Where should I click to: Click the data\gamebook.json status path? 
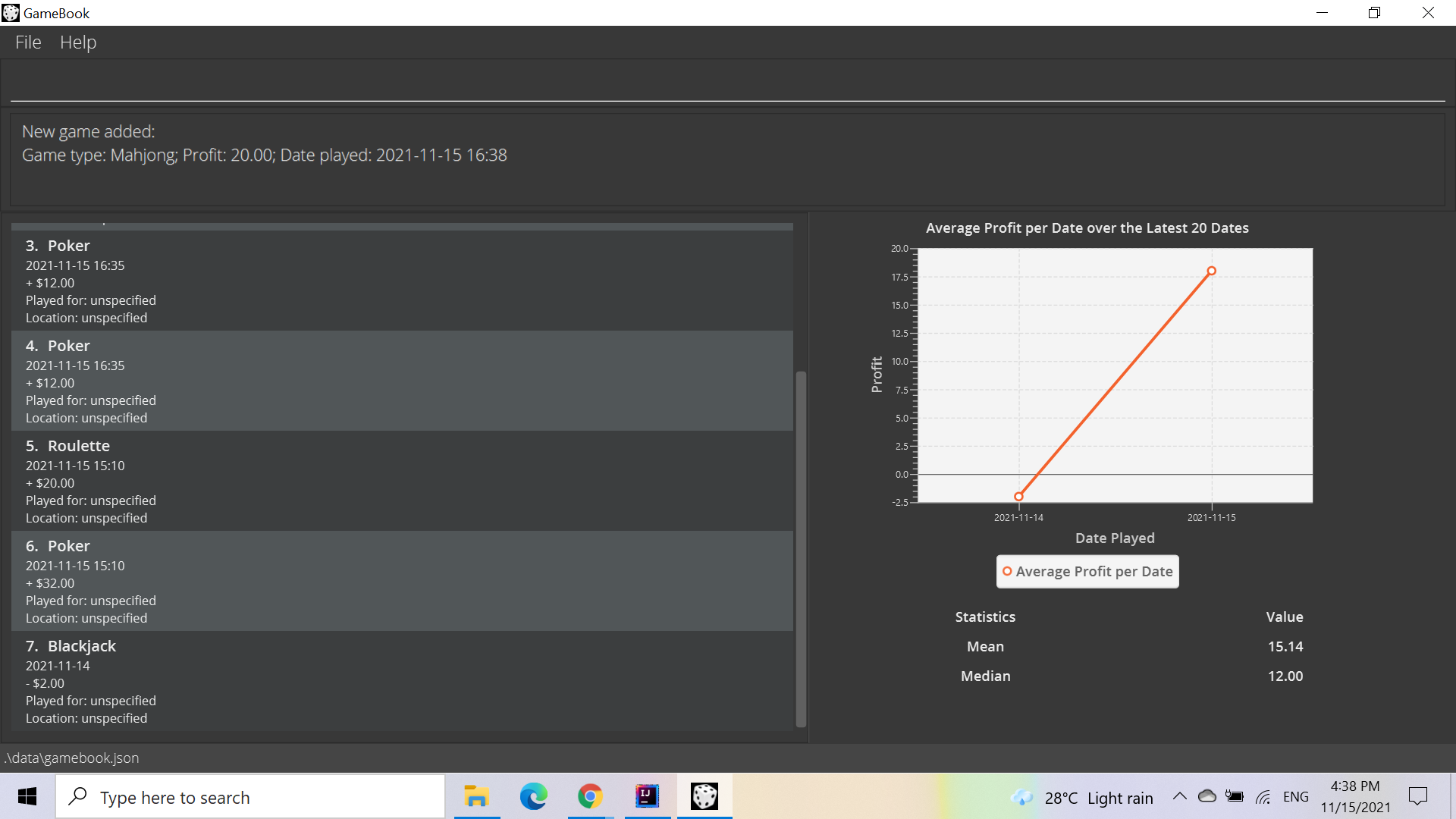click(x=72, y=758)
